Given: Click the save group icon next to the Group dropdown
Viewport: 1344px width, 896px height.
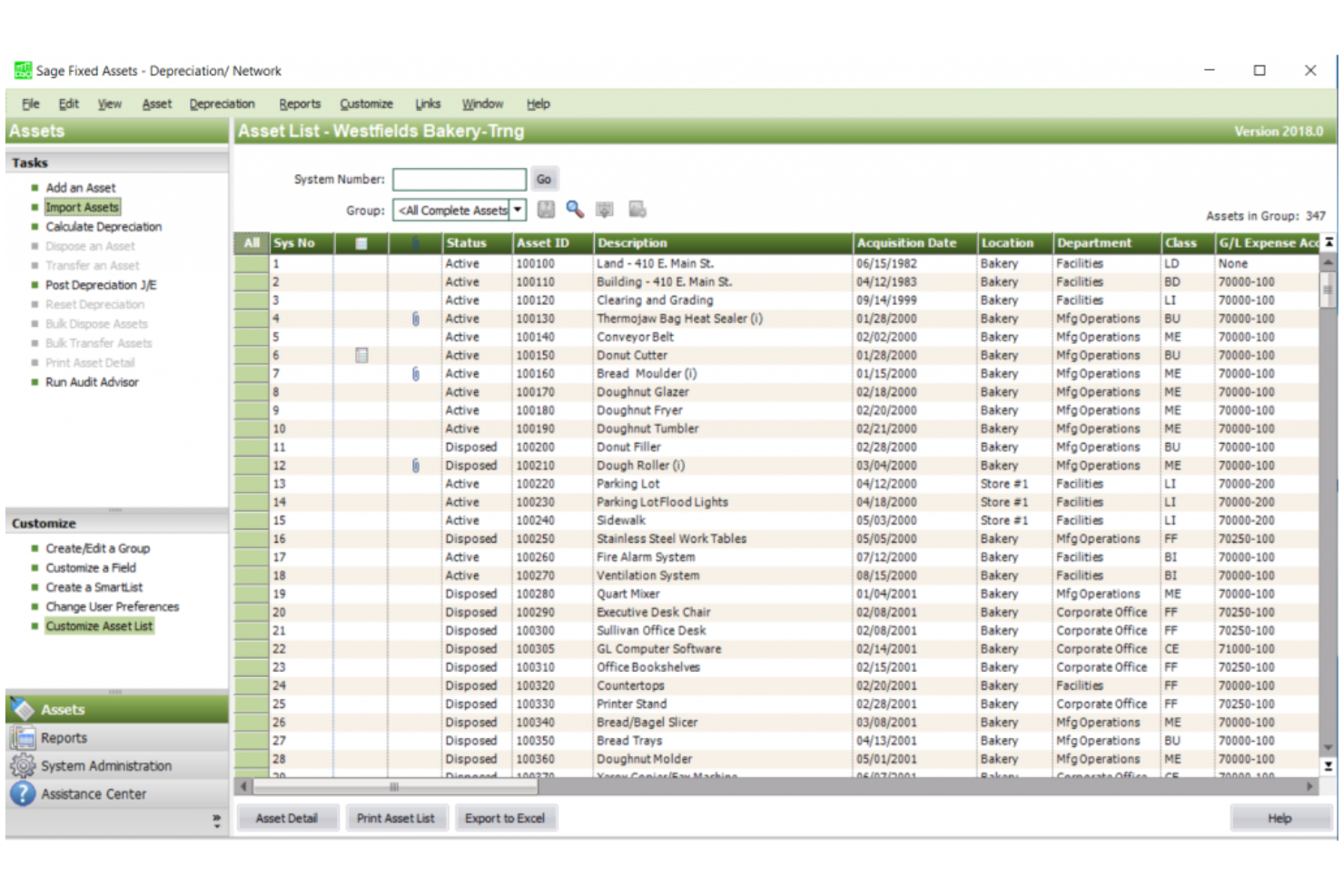Looking at the screenshot, I should (545, 210).
